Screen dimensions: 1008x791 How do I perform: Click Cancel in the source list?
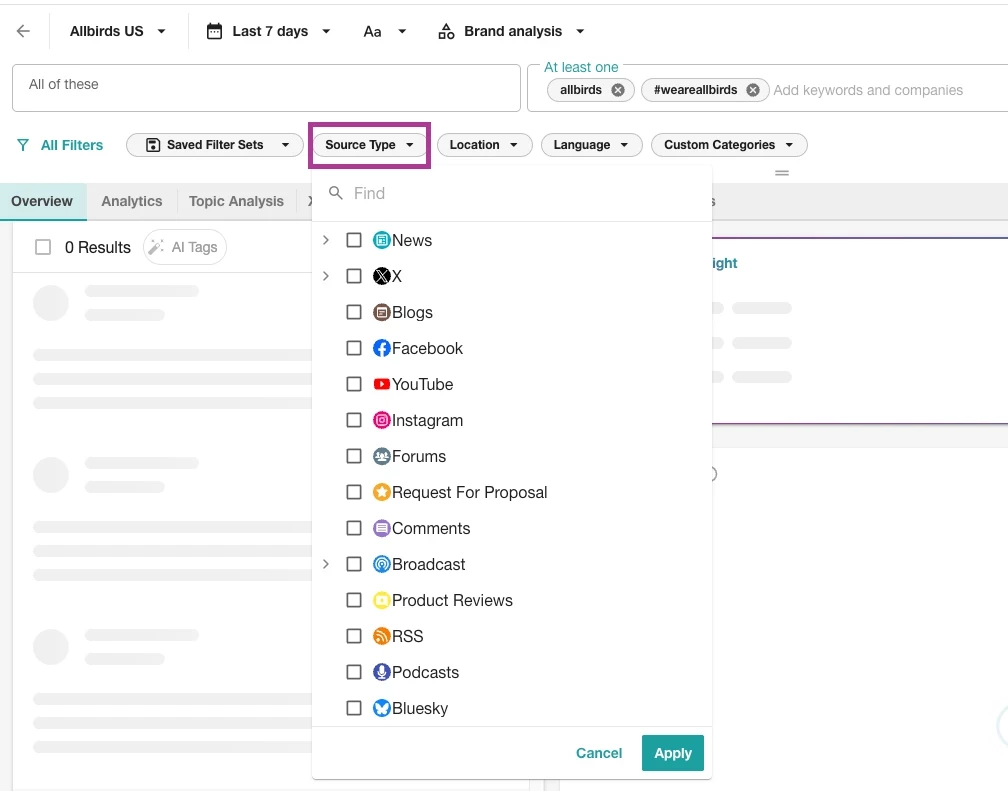pos(598,752)
